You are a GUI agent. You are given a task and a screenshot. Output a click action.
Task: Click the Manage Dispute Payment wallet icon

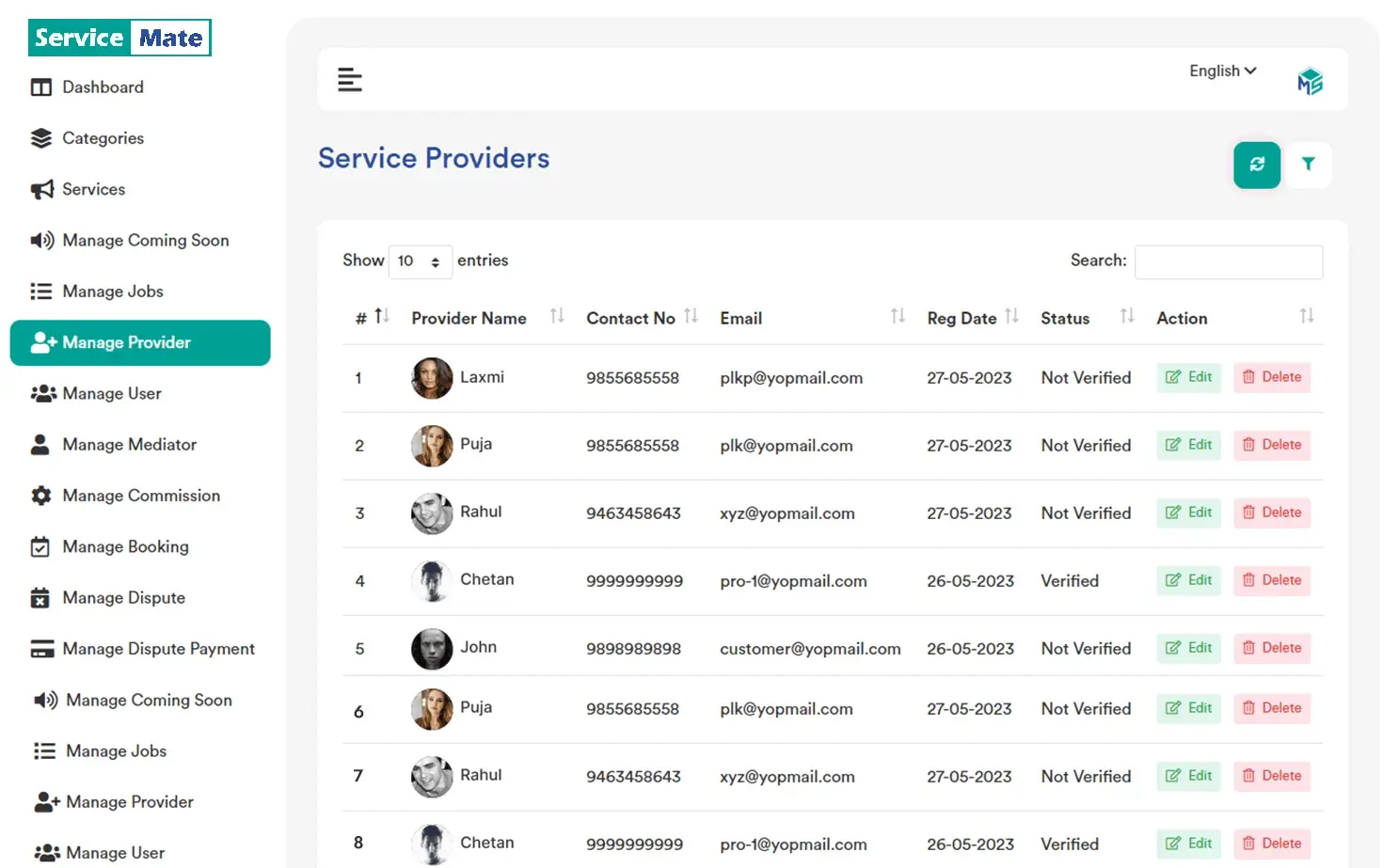(41, 649)
